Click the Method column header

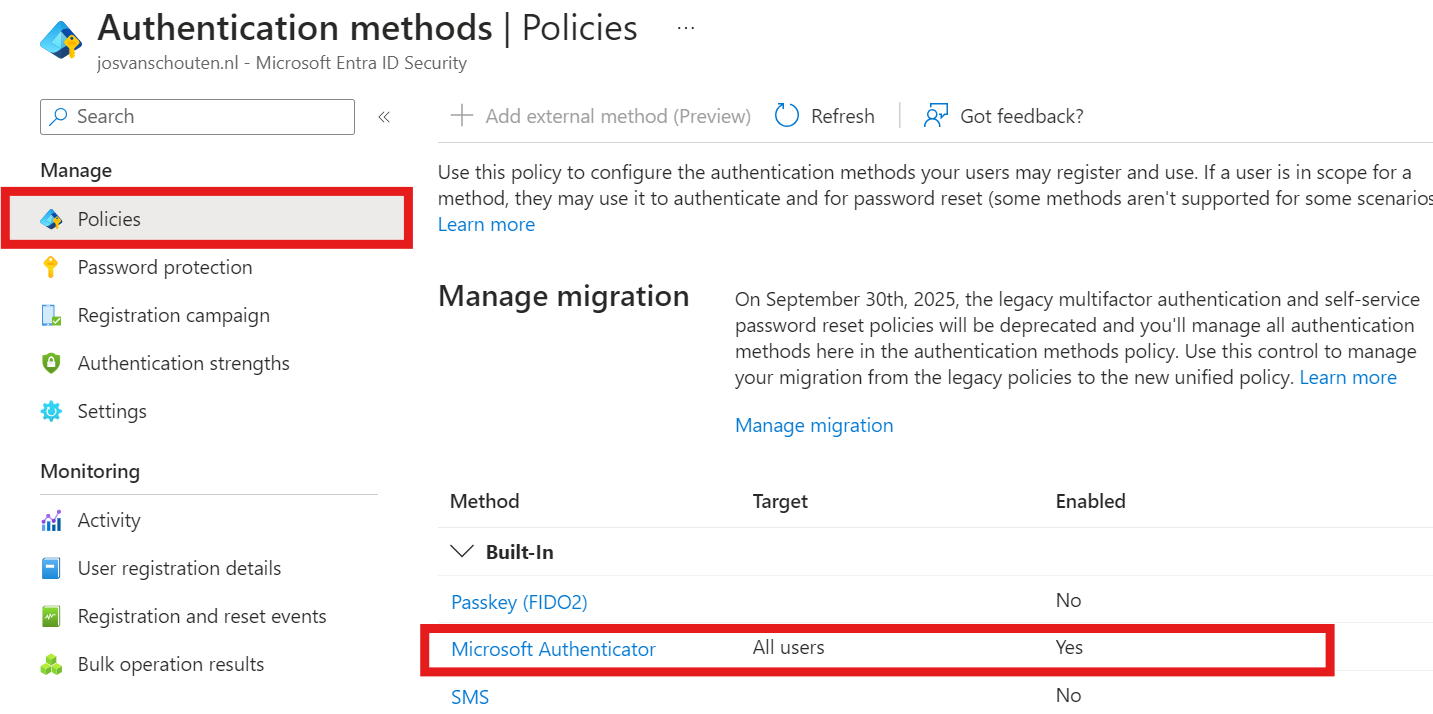[x=484, y=501]
